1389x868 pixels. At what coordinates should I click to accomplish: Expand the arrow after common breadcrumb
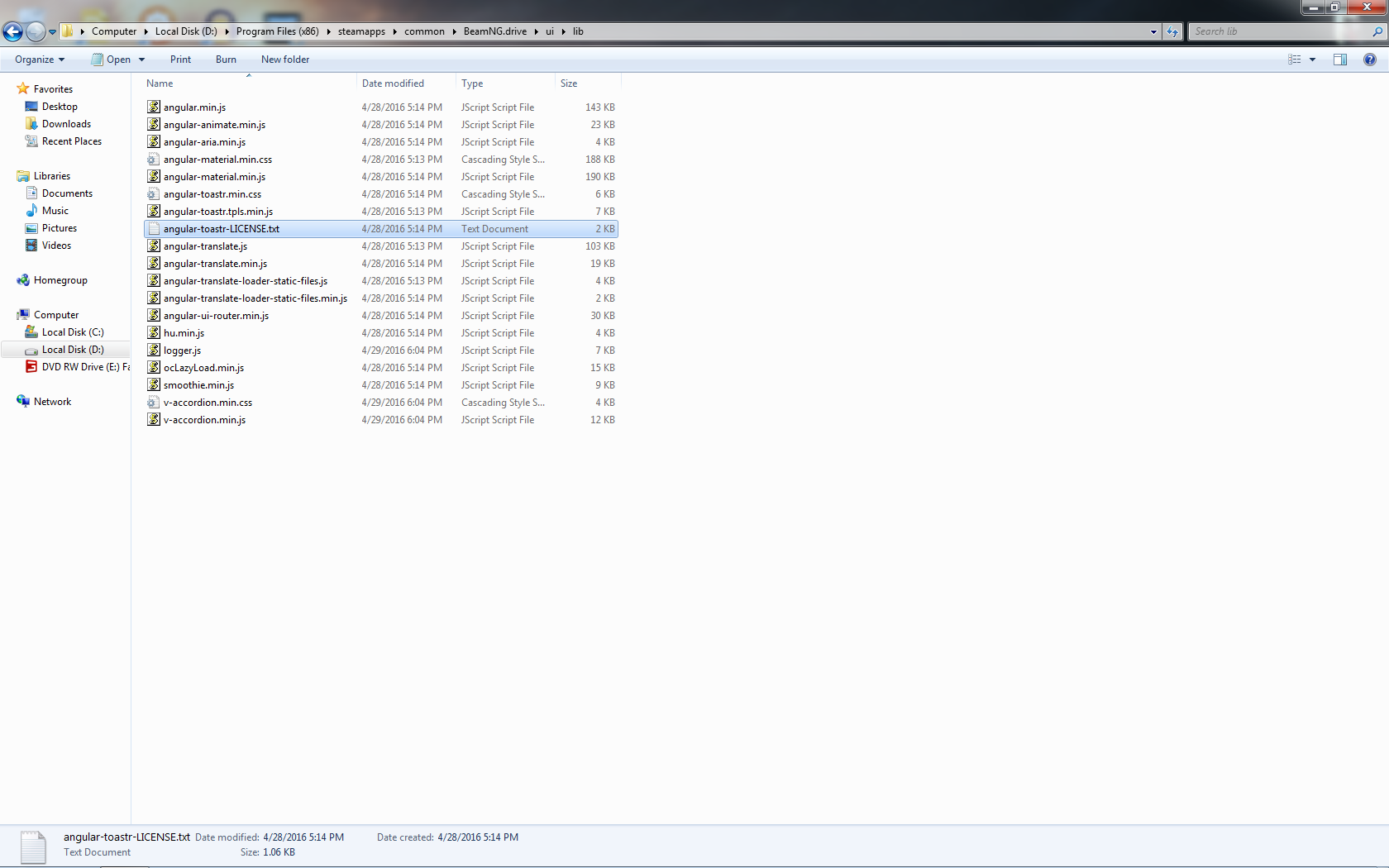(x=454, y=31)
